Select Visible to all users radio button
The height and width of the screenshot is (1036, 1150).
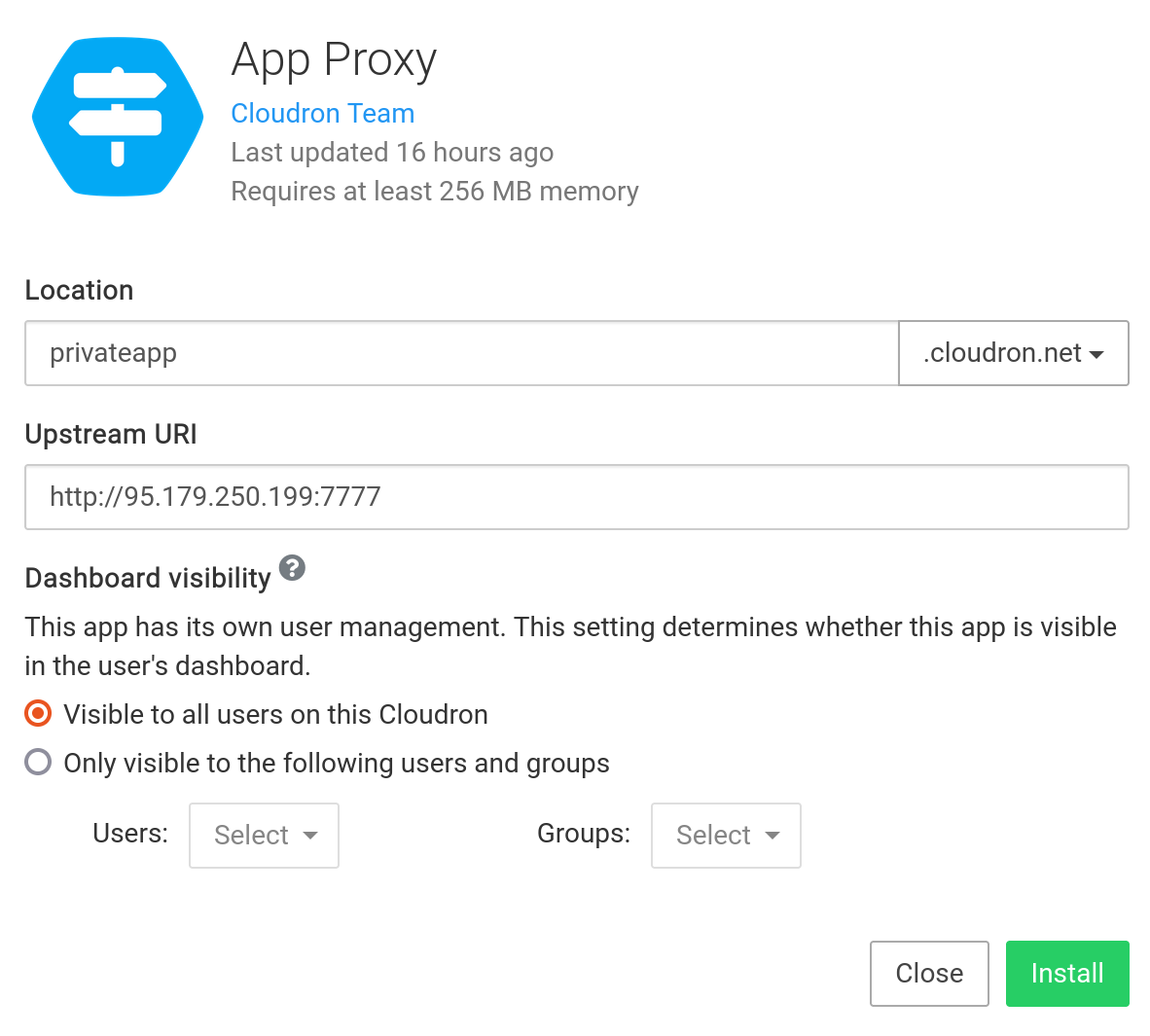pyautogui.click(x=38, y=714)
